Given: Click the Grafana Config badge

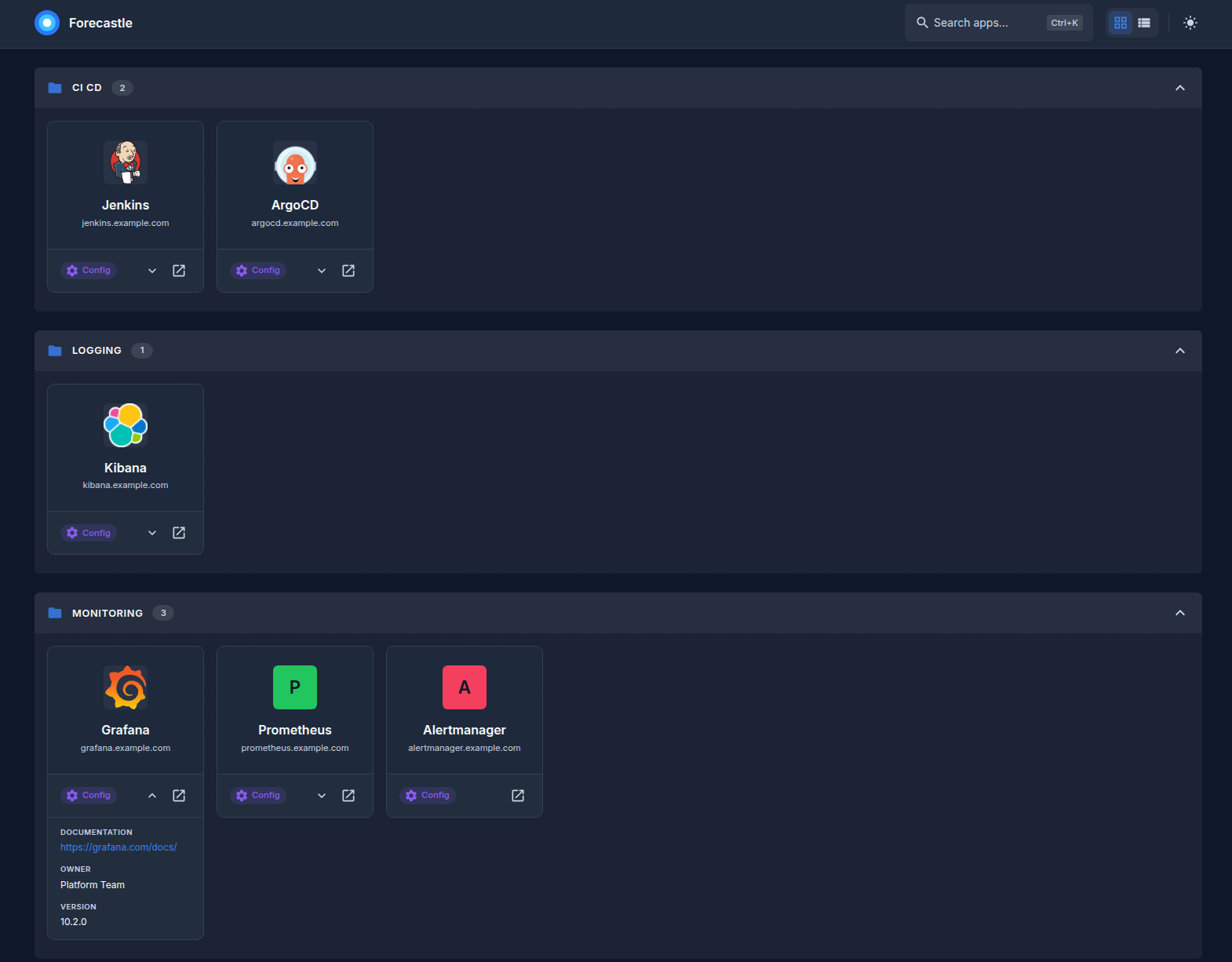Looking at the screenshot, I should tap(89, 796).
